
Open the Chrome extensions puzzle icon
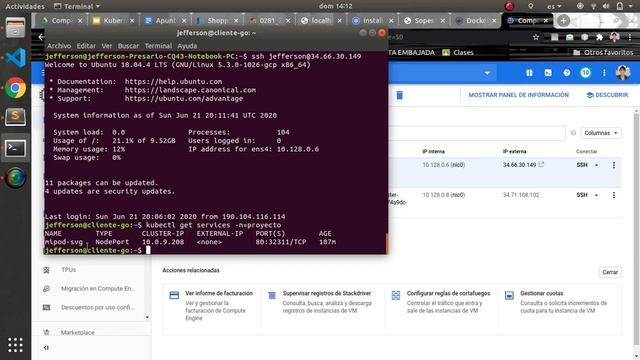(x=600, y=37)
